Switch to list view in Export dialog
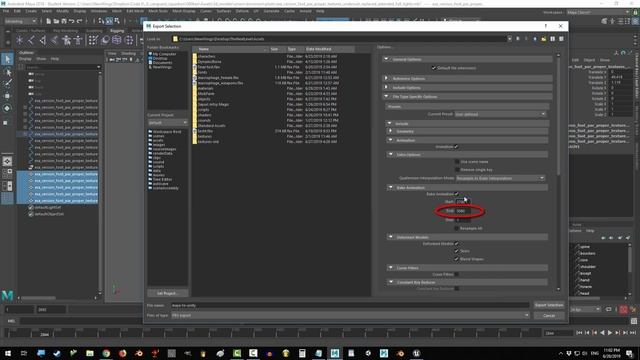 click(553, 39)
